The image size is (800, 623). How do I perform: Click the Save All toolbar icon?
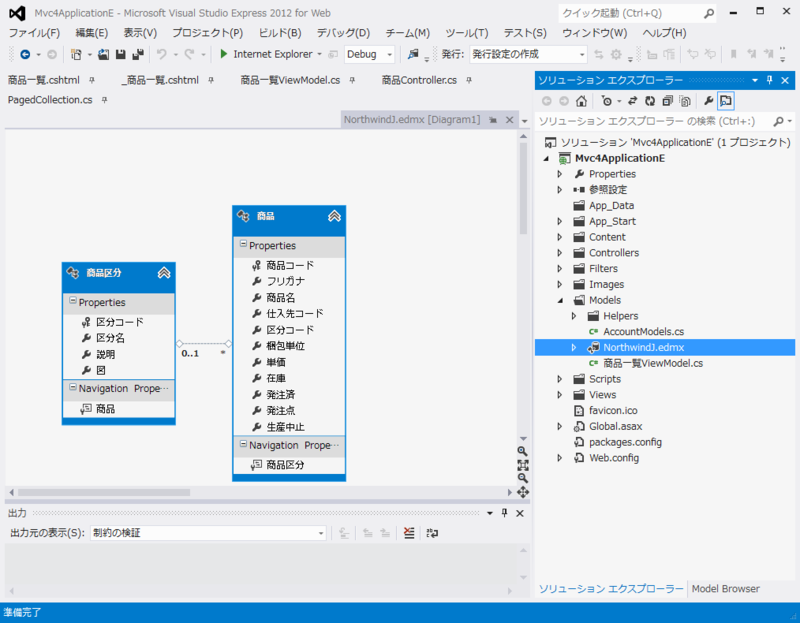[x=138, y=54]
